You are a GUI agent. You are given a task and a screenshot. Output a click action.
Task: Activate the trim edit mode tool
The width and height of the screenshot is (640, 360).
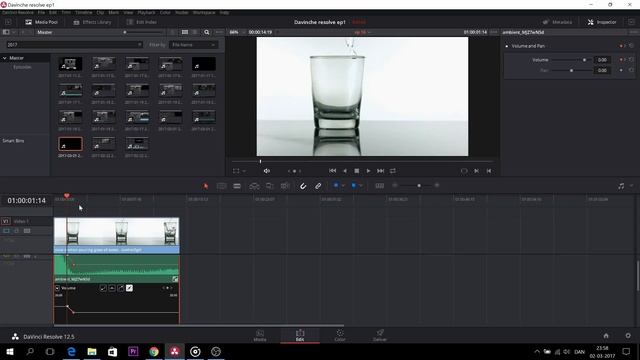click(x=222, y=186)
